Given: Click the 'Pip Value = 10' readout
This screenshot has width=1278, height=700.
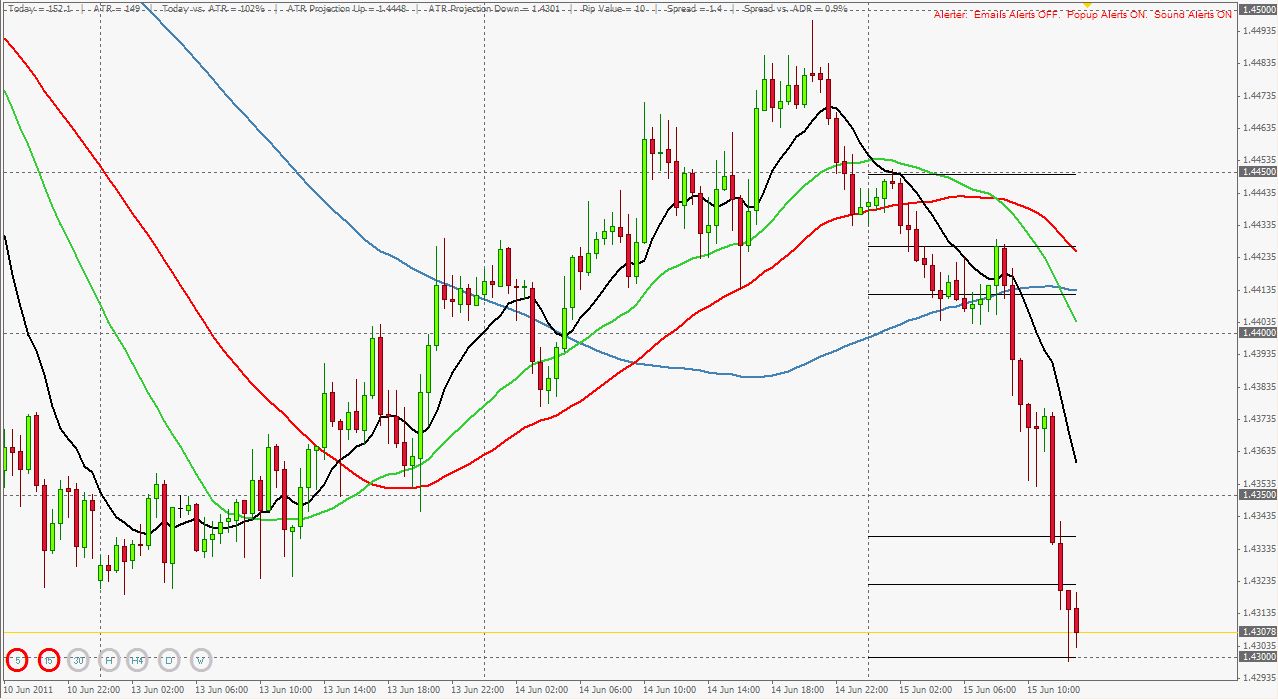Looking at the screenshot, I should (x=615, y=8).
